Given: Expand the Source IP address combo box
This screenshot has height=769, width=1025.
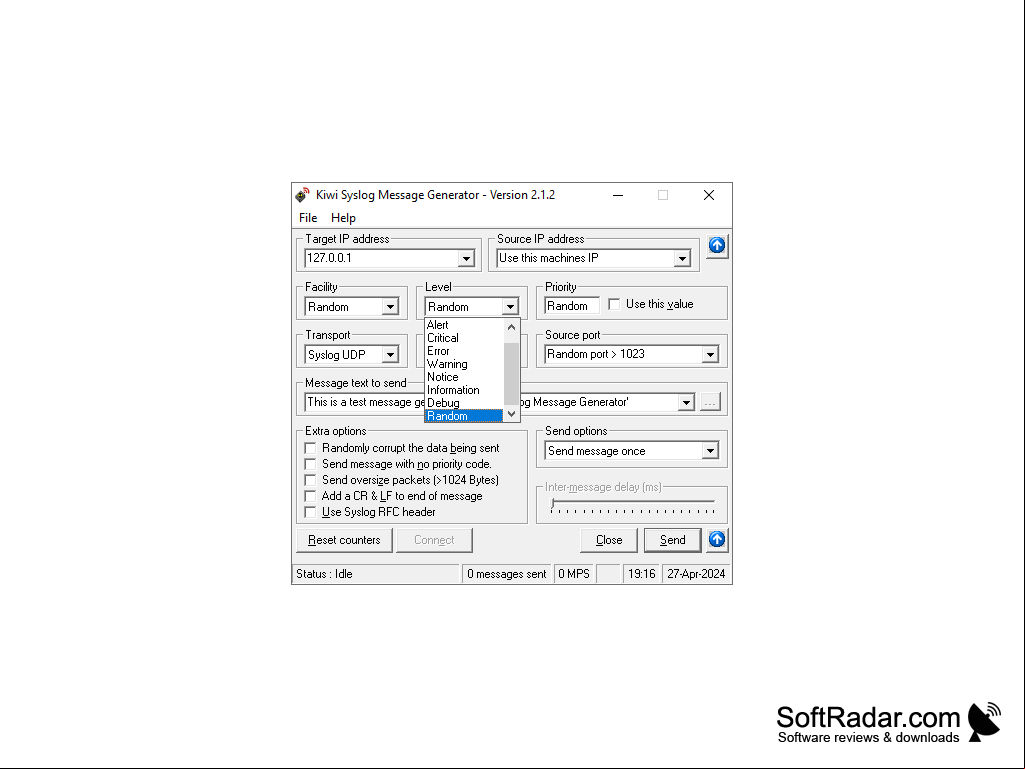Looking at the screenshot, I should pos(682,258).
